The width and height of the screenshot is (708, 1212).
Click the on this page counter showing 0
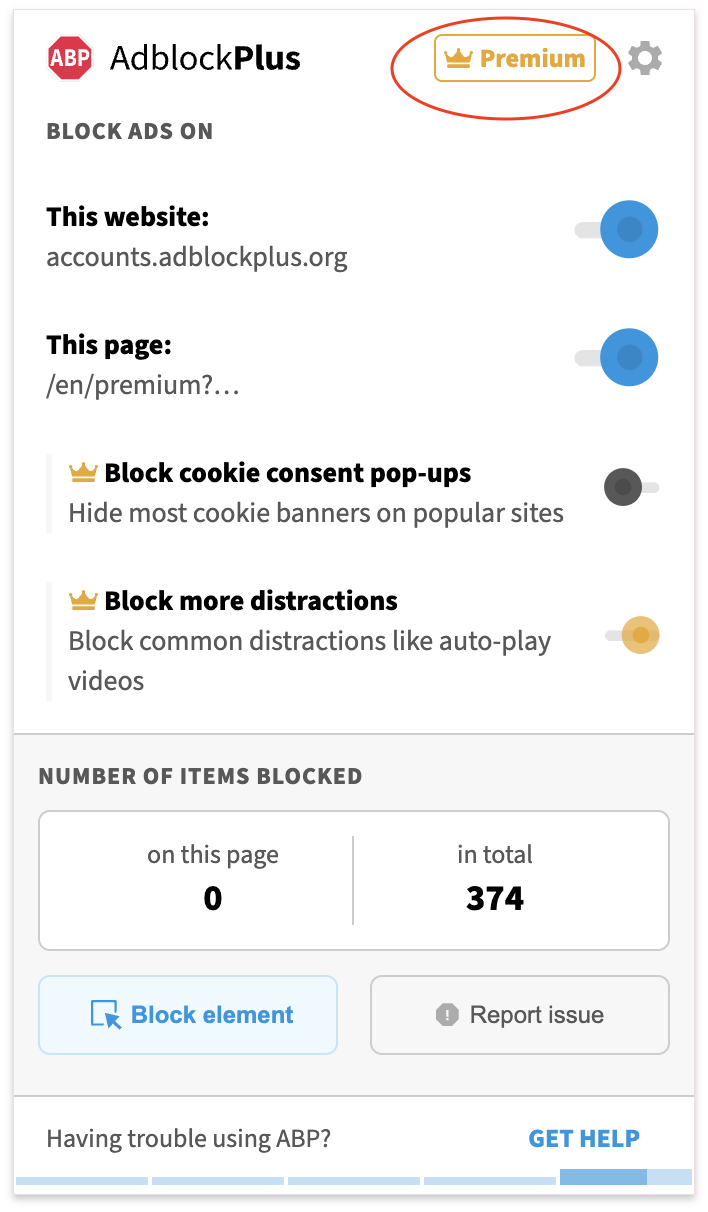(x=212, y=898)
